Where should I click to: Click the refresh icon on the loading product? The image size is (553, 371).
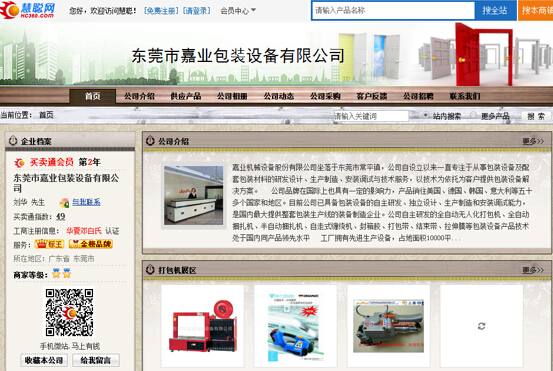(481, 326)
